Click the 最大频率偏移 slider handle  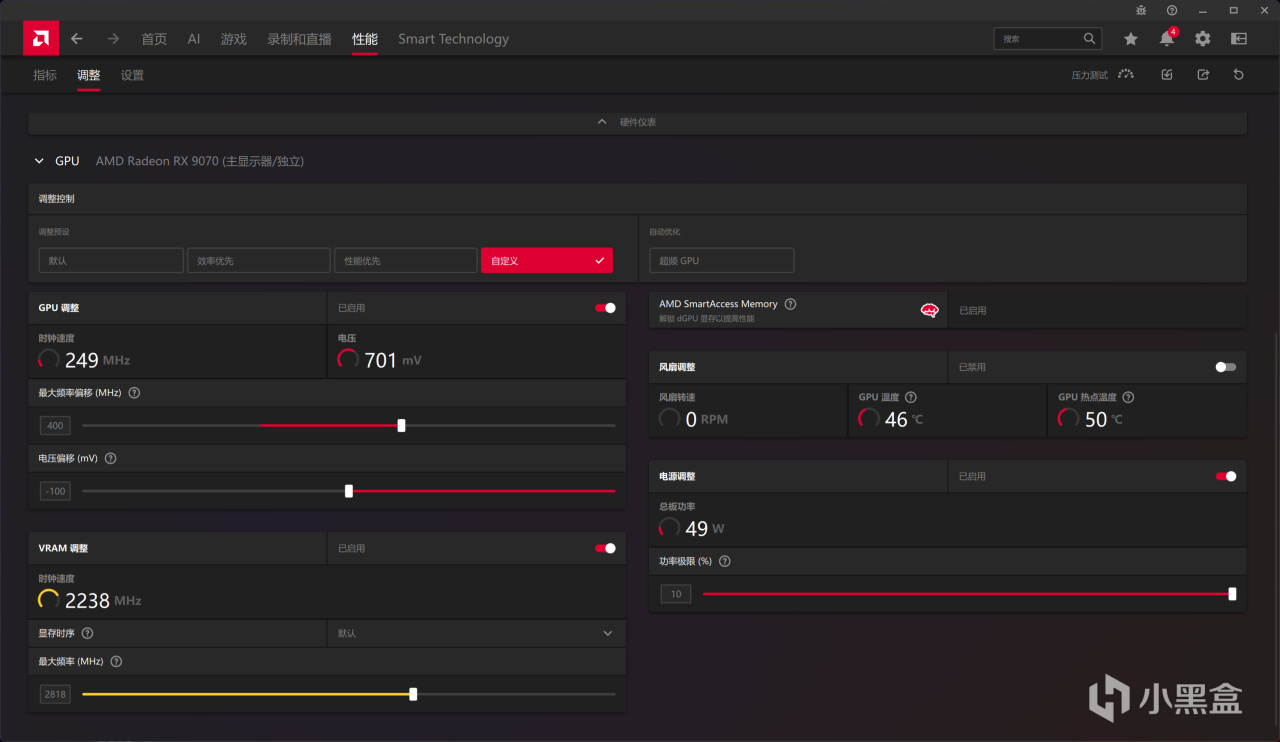coord(401,425)
